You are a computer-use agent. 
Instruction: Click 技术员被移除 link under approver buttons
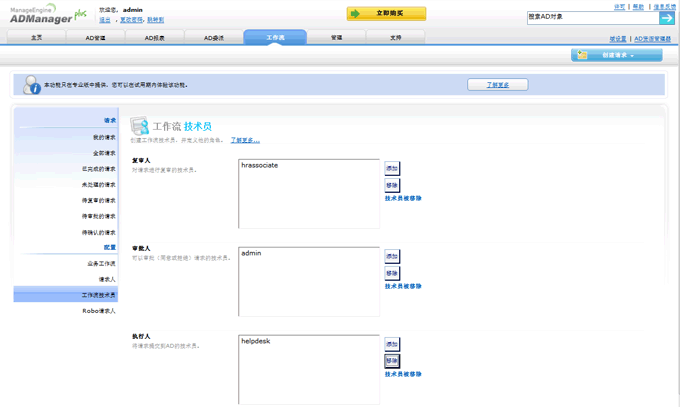point(403,286)
